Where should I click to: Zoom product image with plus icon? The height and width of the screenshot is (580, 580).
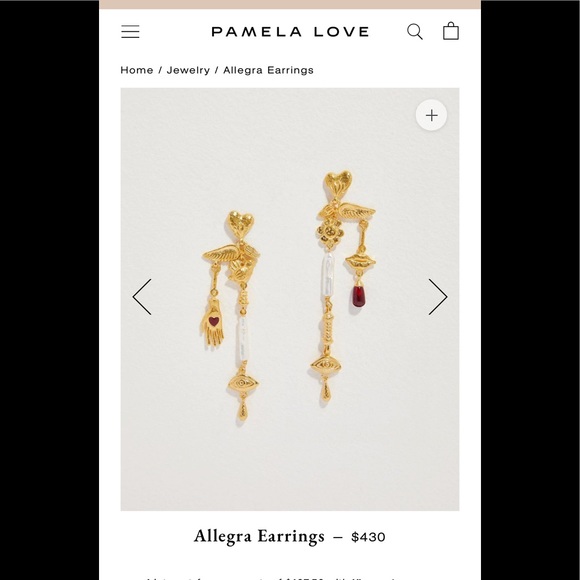point(431,115)
